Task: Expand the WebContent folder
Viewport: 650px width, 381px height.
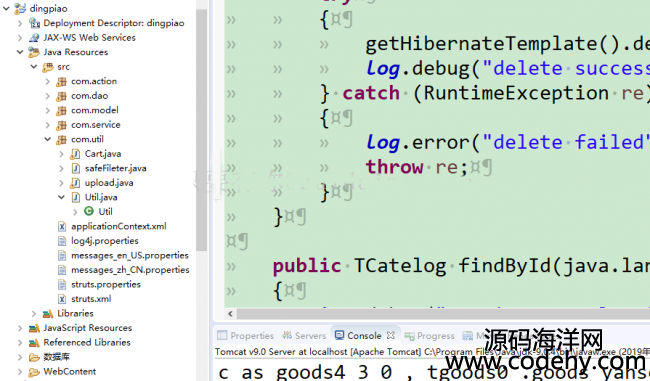Action: coord(20,371)
